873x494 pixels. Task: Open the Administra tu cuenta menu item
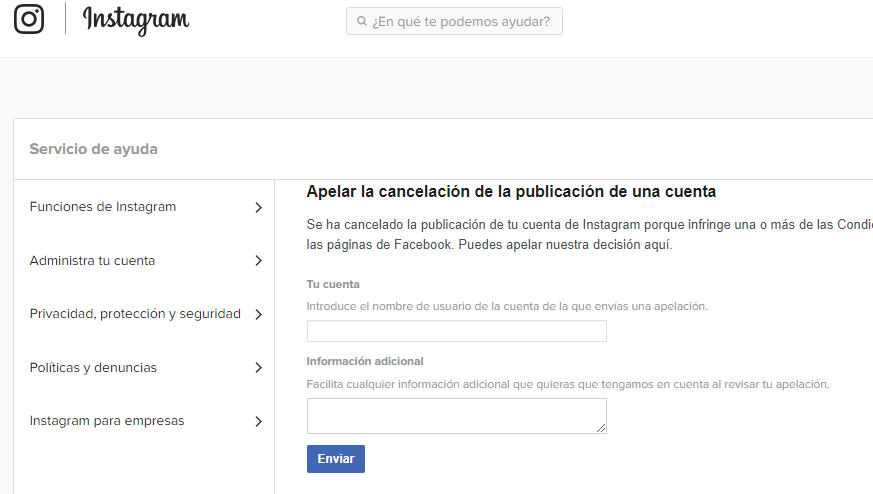(92, 261)
